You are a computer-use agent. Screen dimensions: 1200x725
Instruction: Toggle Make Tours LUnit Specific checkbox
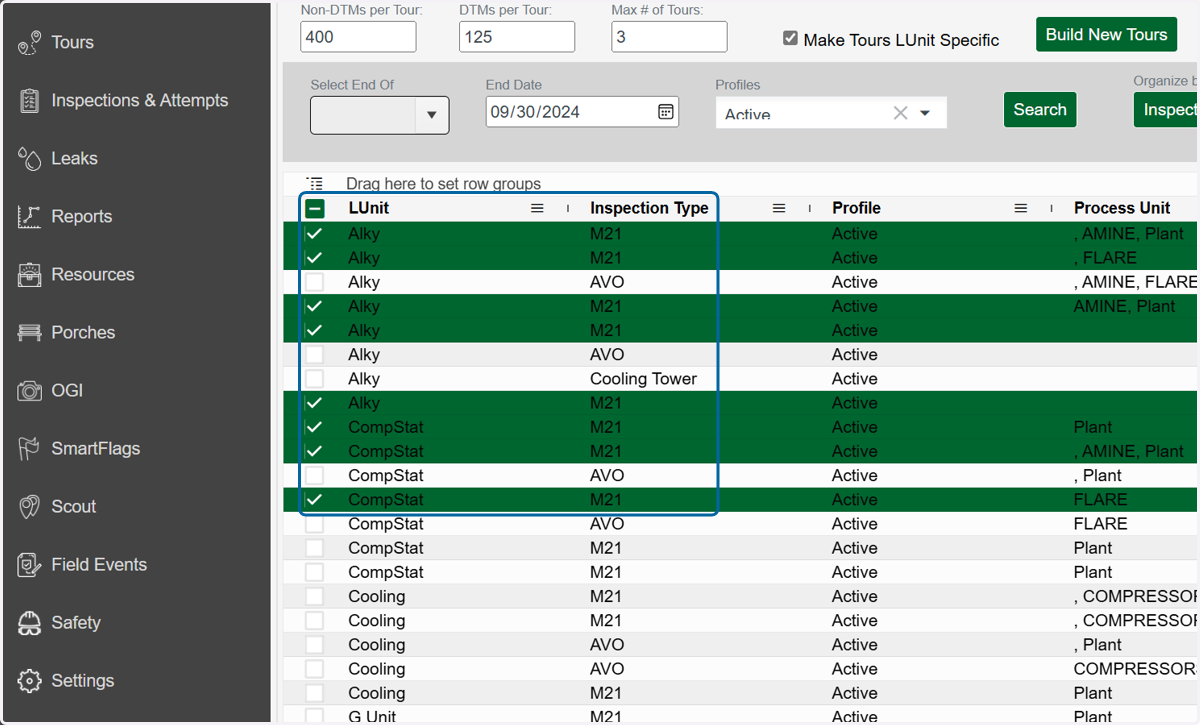click(790, 38)
